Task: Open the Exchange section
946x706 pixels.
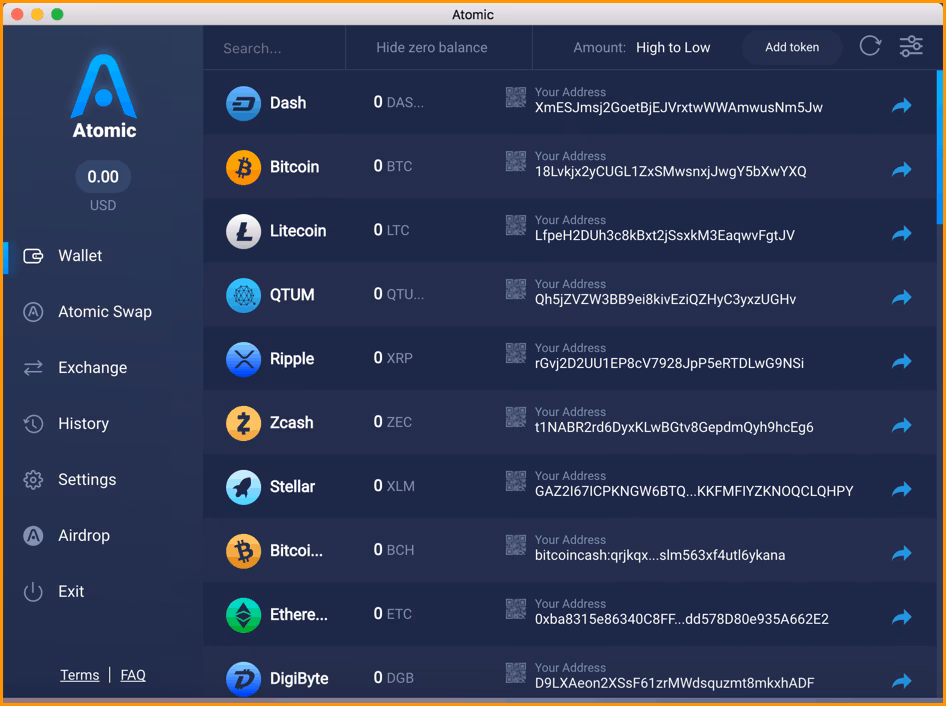Action: click(x=94, y=367)
